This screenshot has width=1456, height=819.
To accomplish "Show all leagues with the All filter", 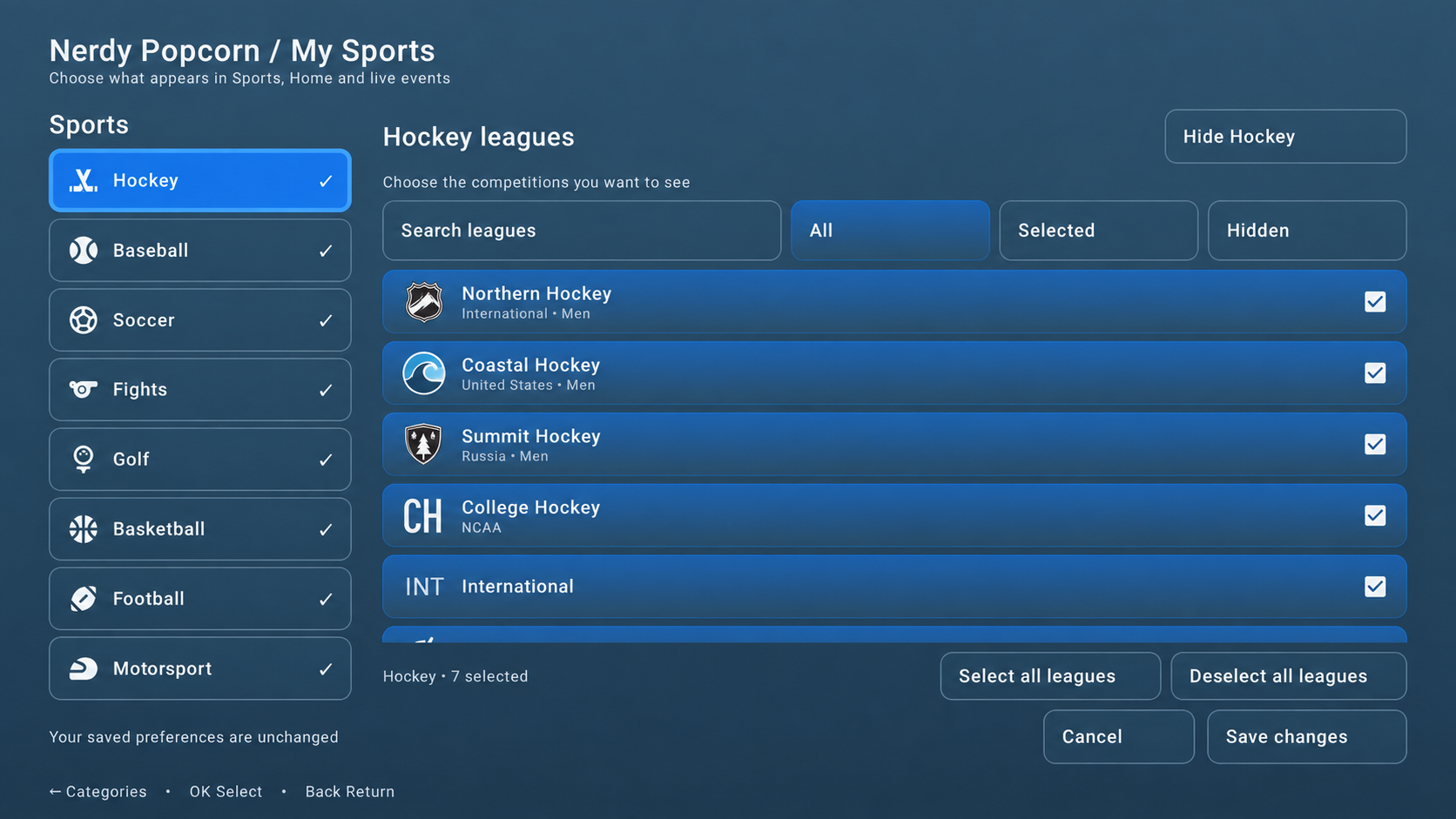I will (x=890, y=231).
